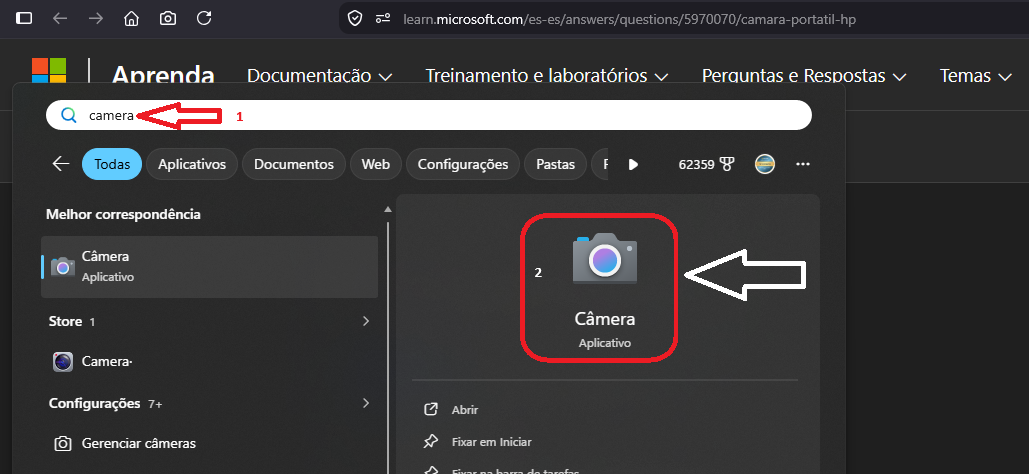1029x474 pixels.
Task: Open the rewards trophy points icon
Action: (727, 165)
